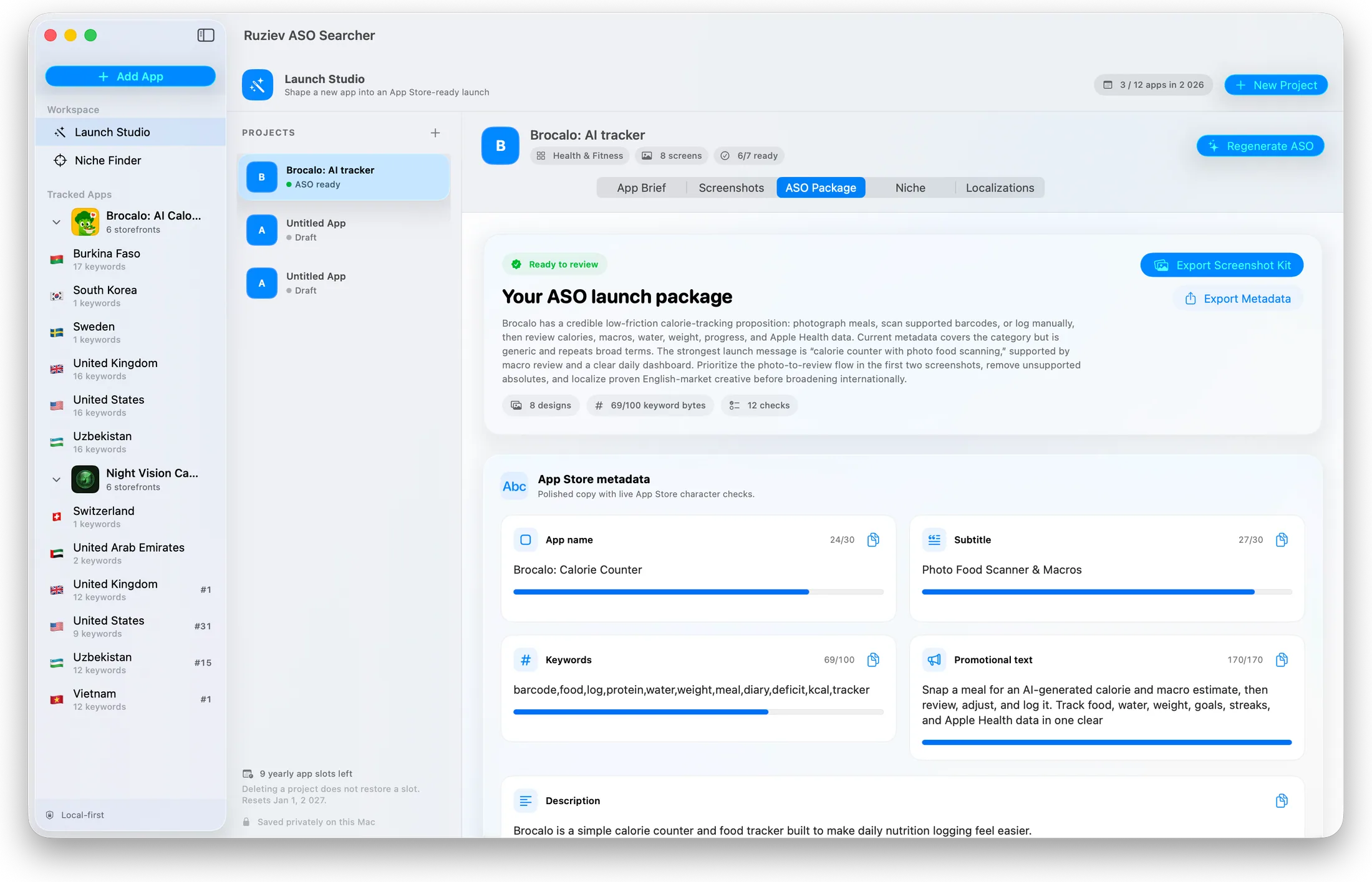1372x882 pixels.
Task: Open the Localizations tab
Action: point(1000,188)
